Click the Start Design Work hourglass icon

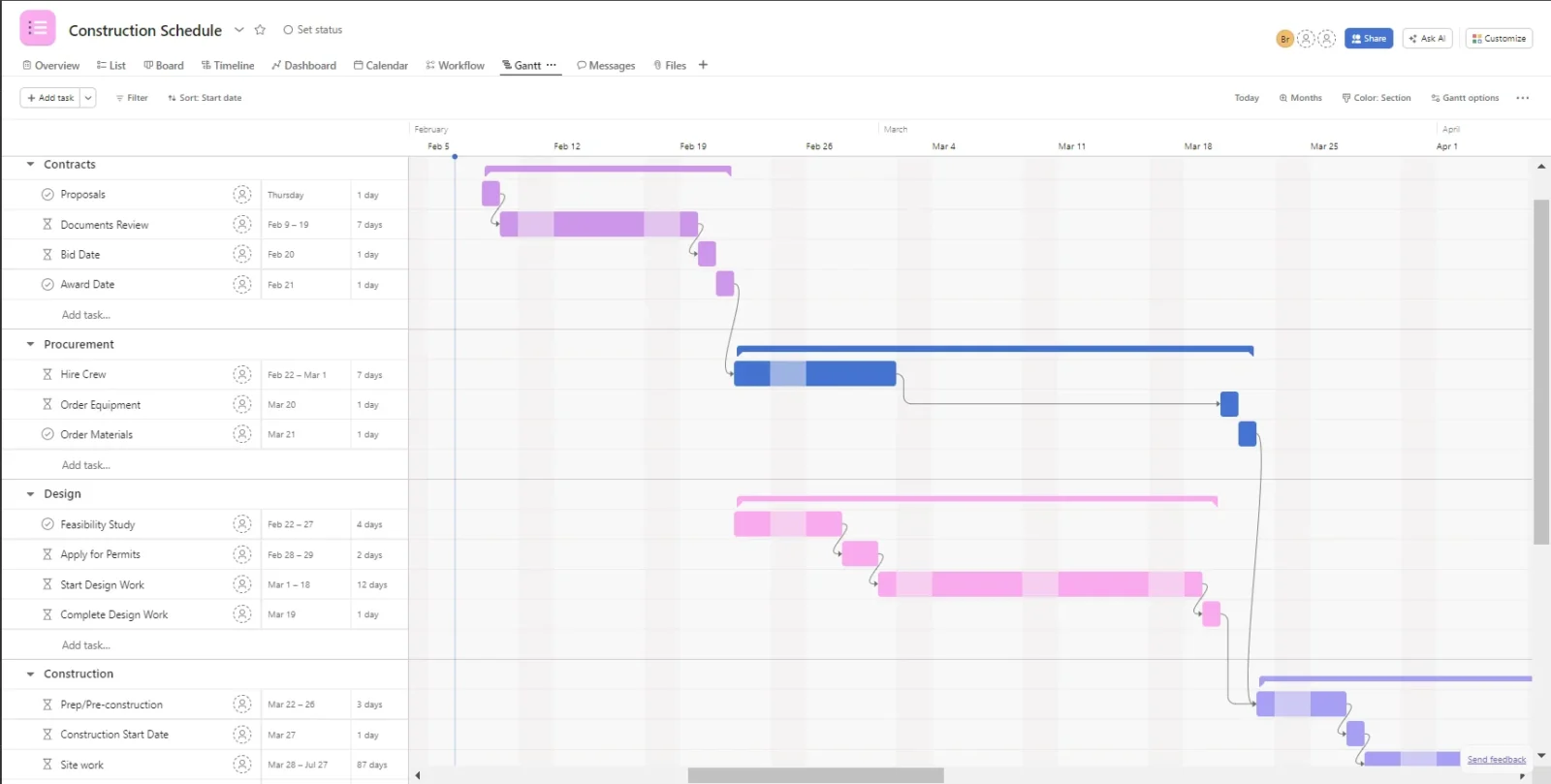coord(47,584)
